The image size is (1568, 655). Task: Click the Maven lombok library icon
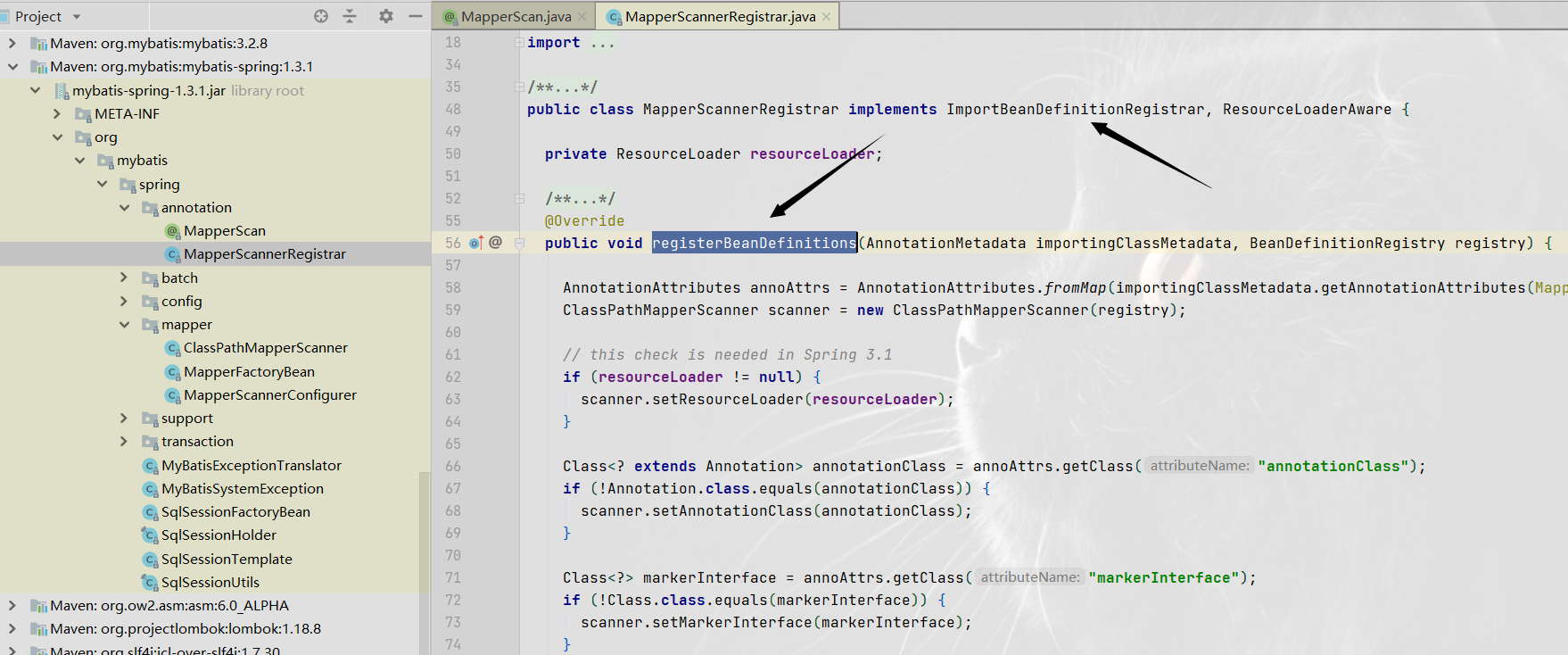[x=38, y=629]
